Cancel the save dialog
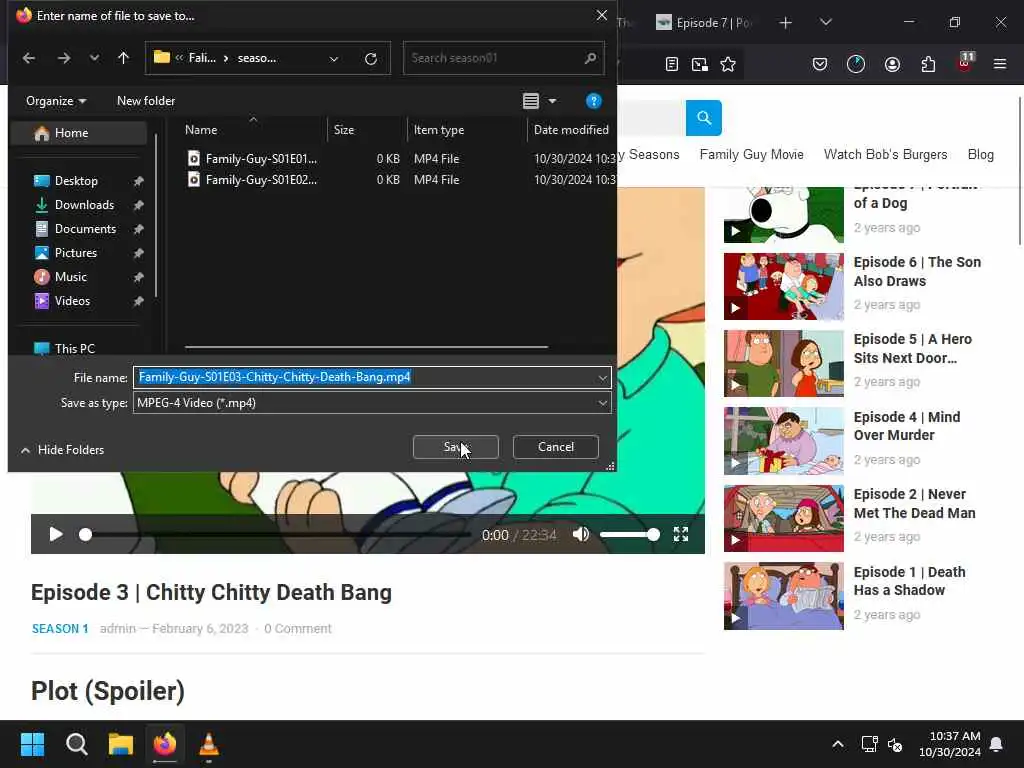 click(x=556, y=447)
